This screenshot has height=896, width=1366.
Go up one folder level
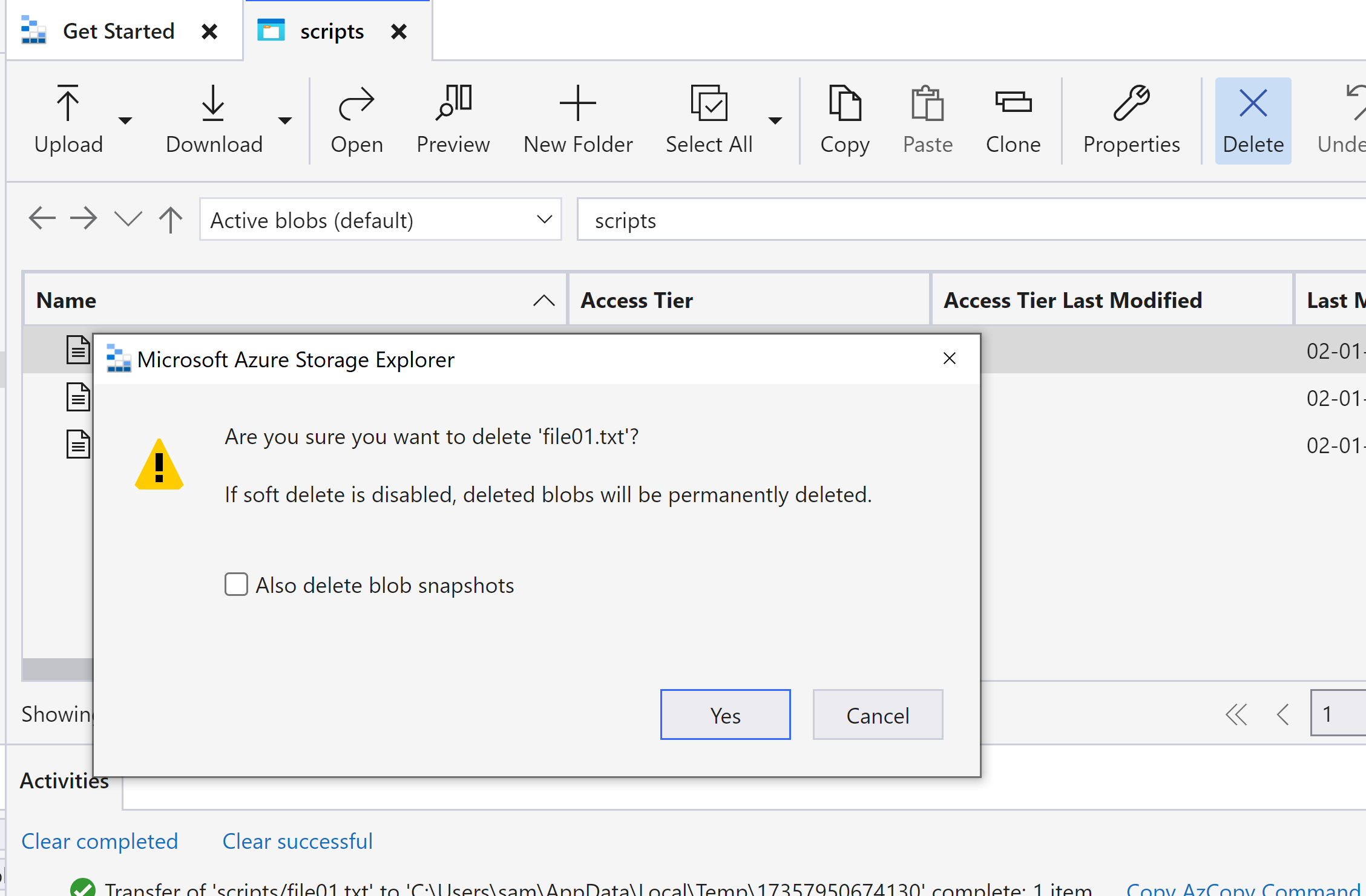171,219
